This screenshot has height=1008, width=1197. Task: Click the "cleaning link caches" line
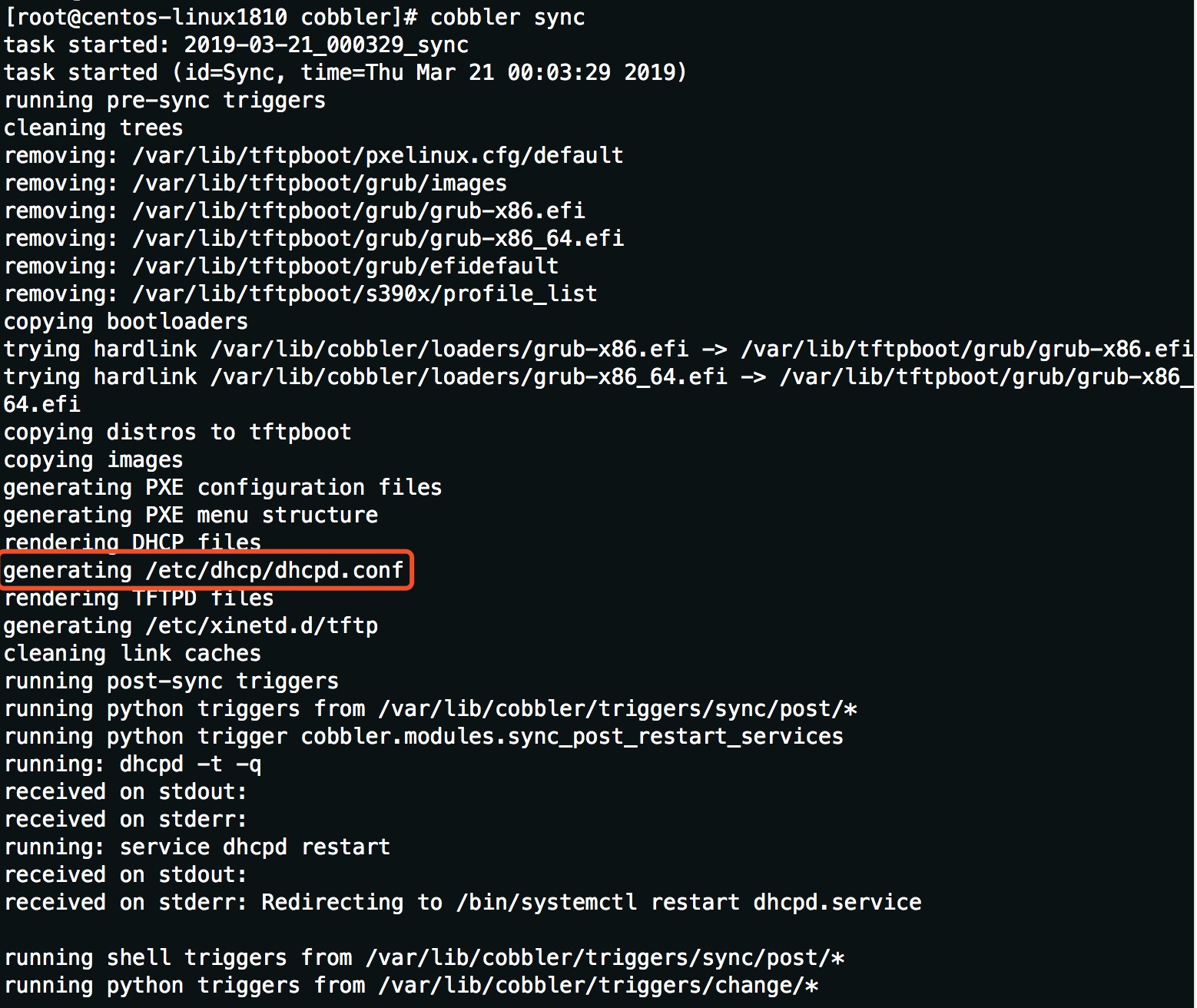pyautogui.click(x=132, y=653)
